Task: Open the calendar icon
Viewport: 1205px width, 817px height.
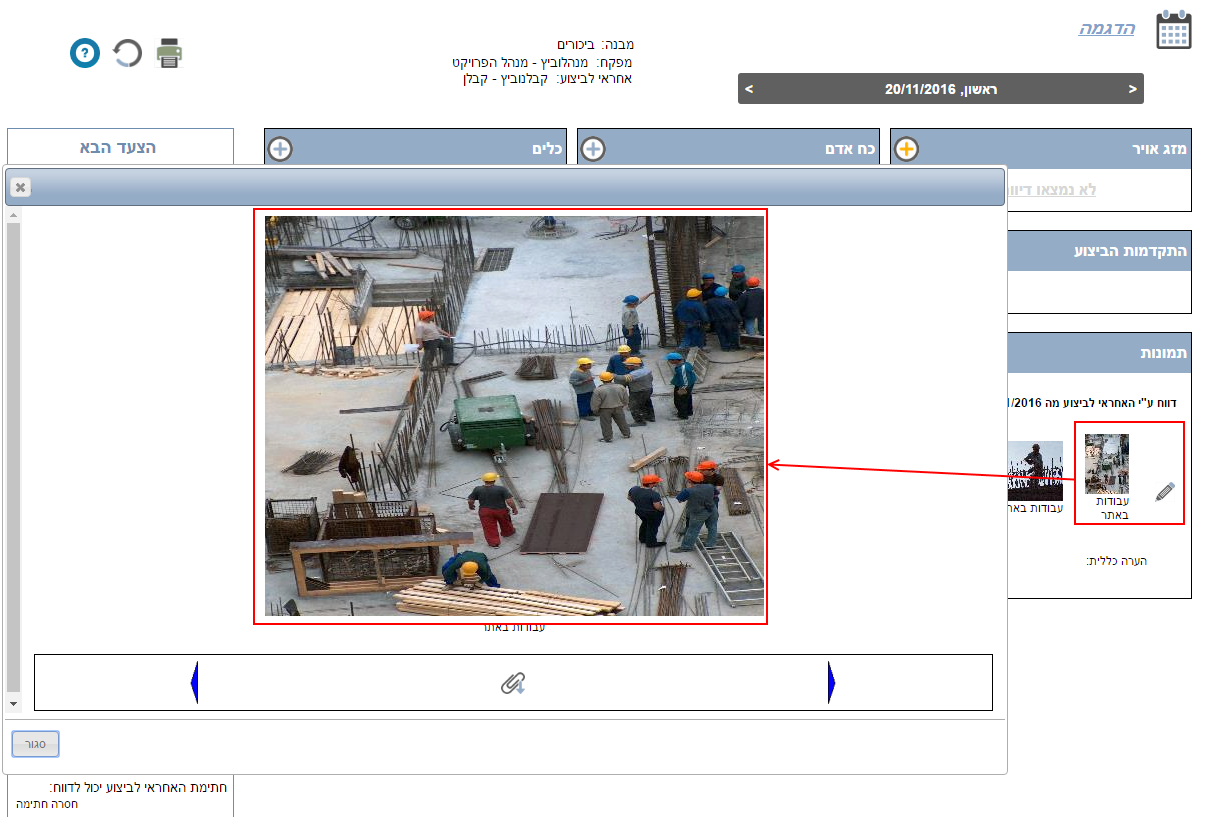Action: coord(1174,30)
